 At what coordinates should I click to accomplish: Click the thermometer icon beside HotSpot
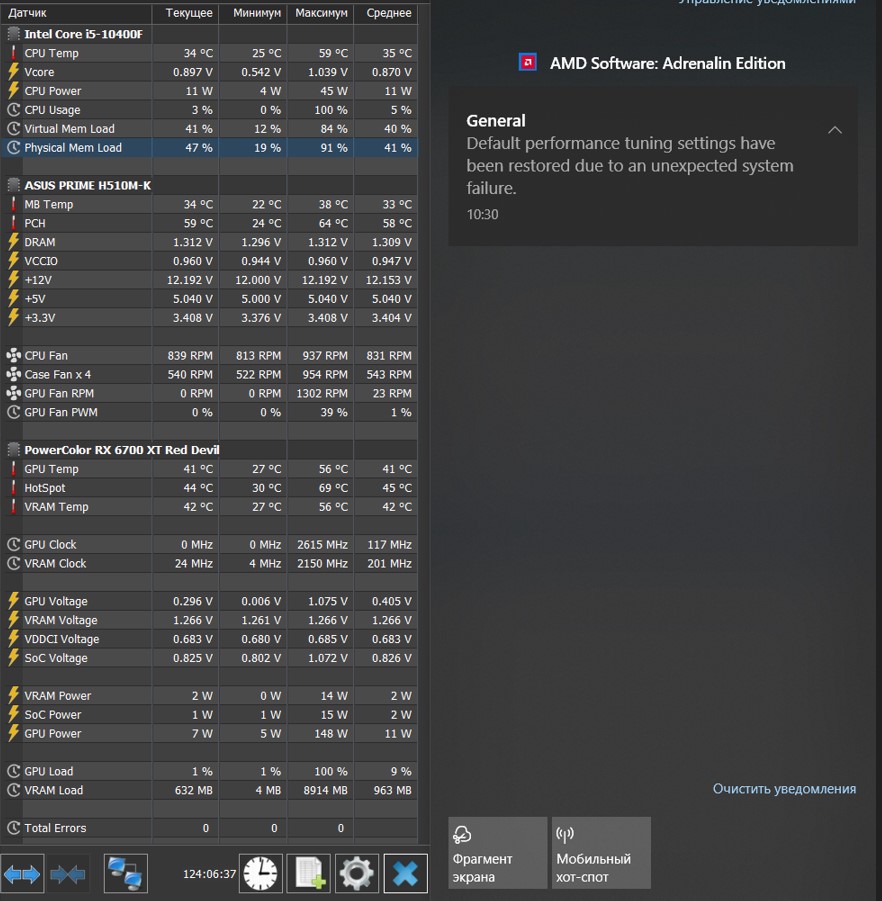(13, 488)
